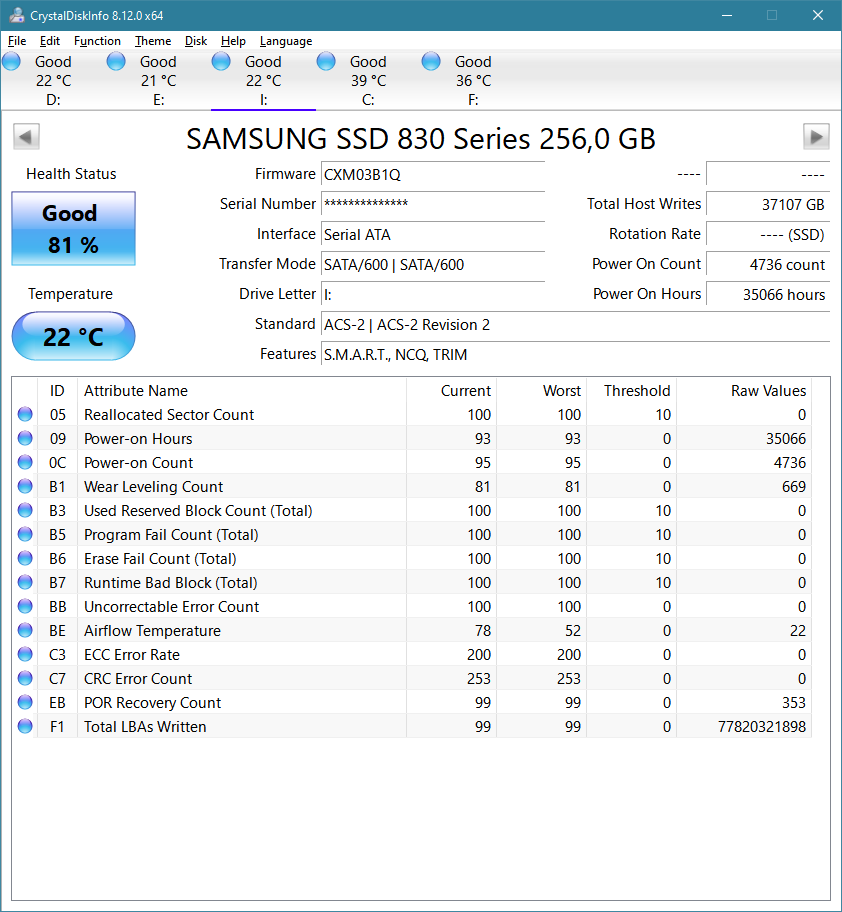Click the Worst column header
The image size is (842, 912).
(x=541, y=390)
